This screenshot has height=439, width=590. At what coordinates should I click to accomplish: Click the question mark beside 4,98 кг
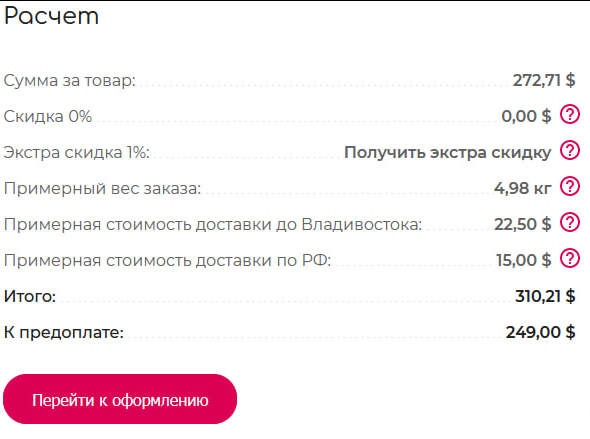coord(570,187)
